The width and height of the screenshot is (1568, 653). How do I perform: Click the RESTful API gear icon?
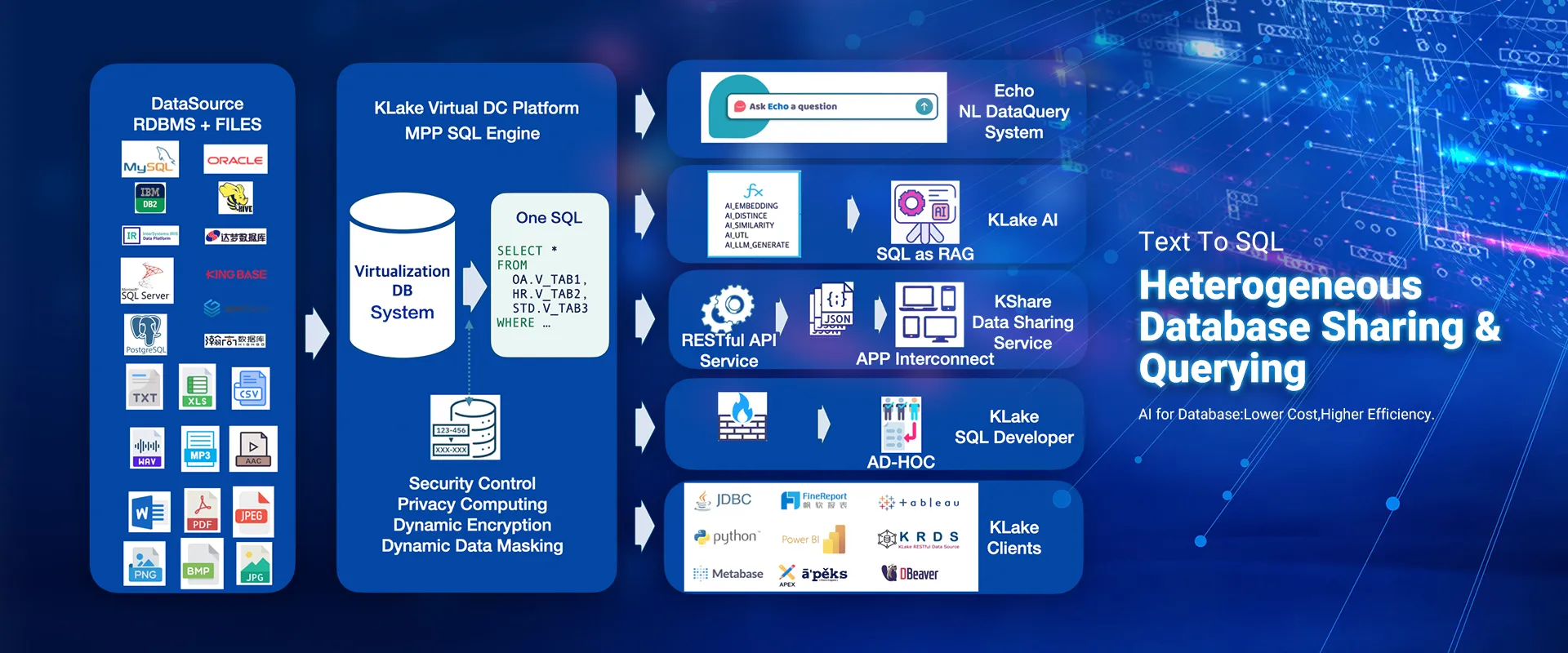[728, 309]
